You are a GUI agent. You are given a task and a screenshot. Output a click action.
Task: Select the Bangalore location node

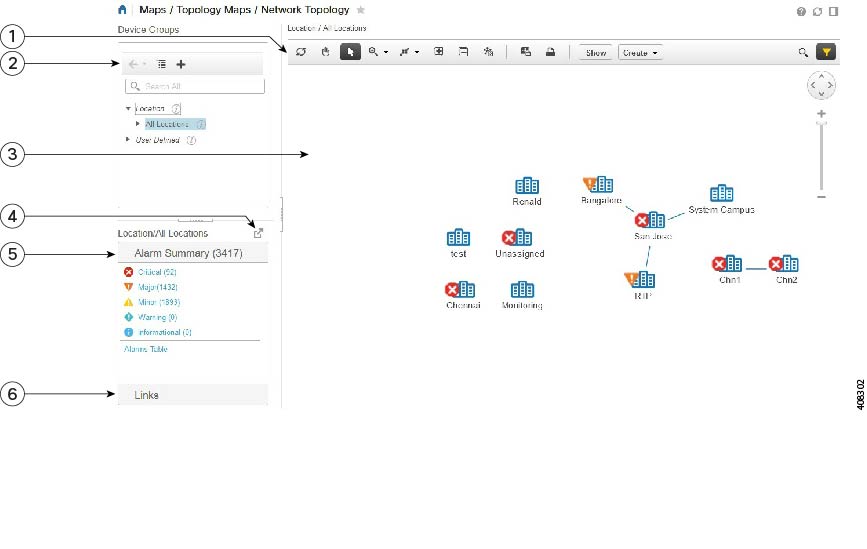[602, 190]
